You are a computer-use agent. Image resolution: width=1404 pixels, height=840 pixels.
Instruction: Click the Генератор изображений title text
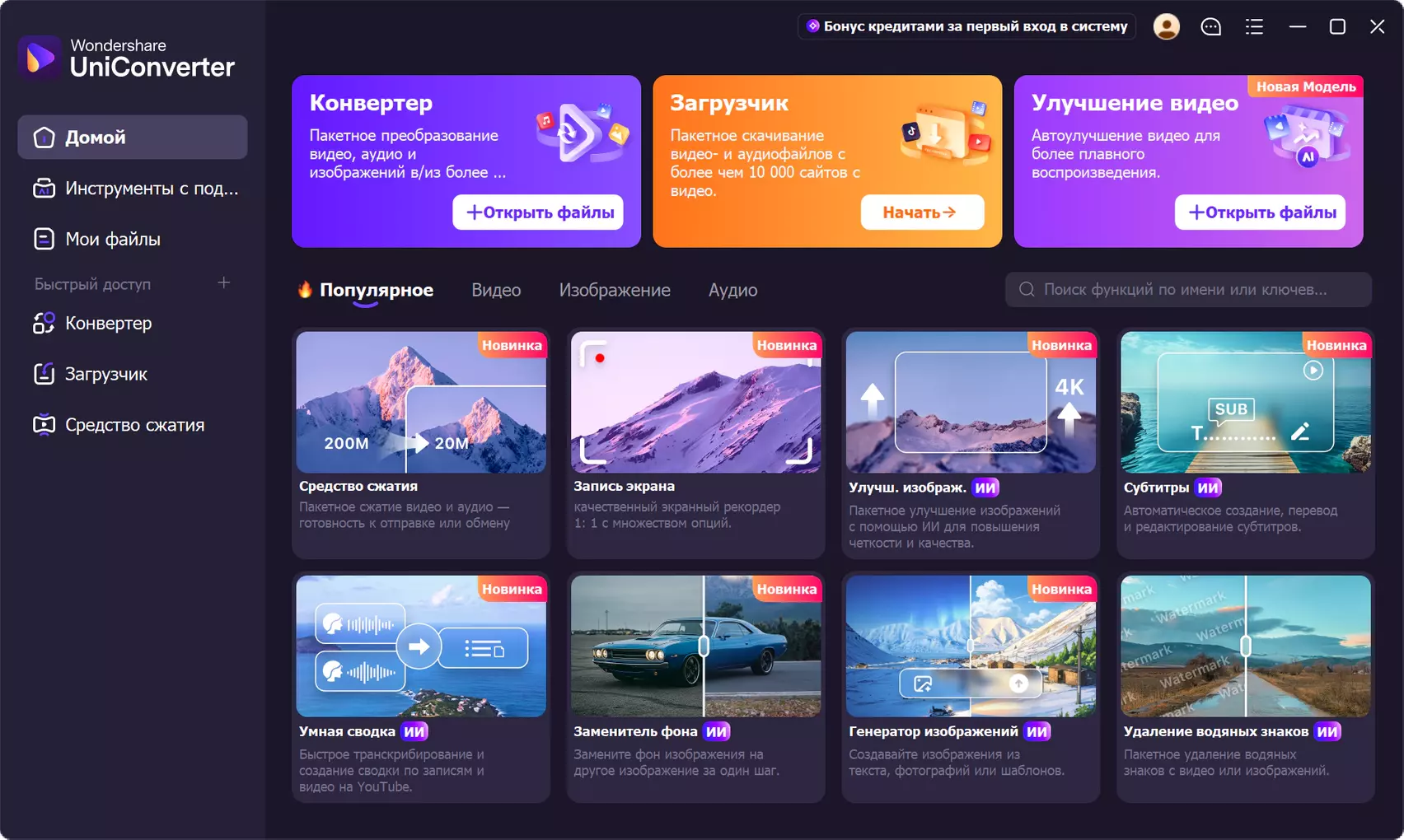click(934, 731)
